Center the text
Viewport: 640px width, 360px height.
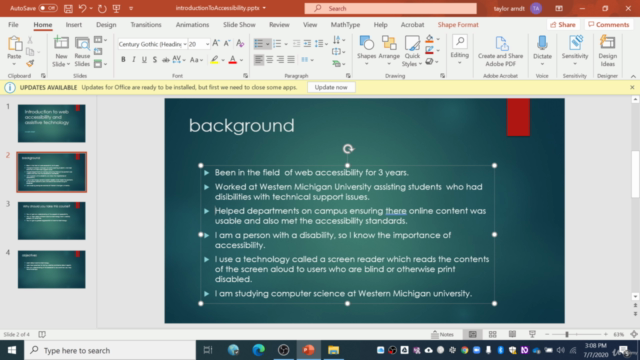click(270, 60)
